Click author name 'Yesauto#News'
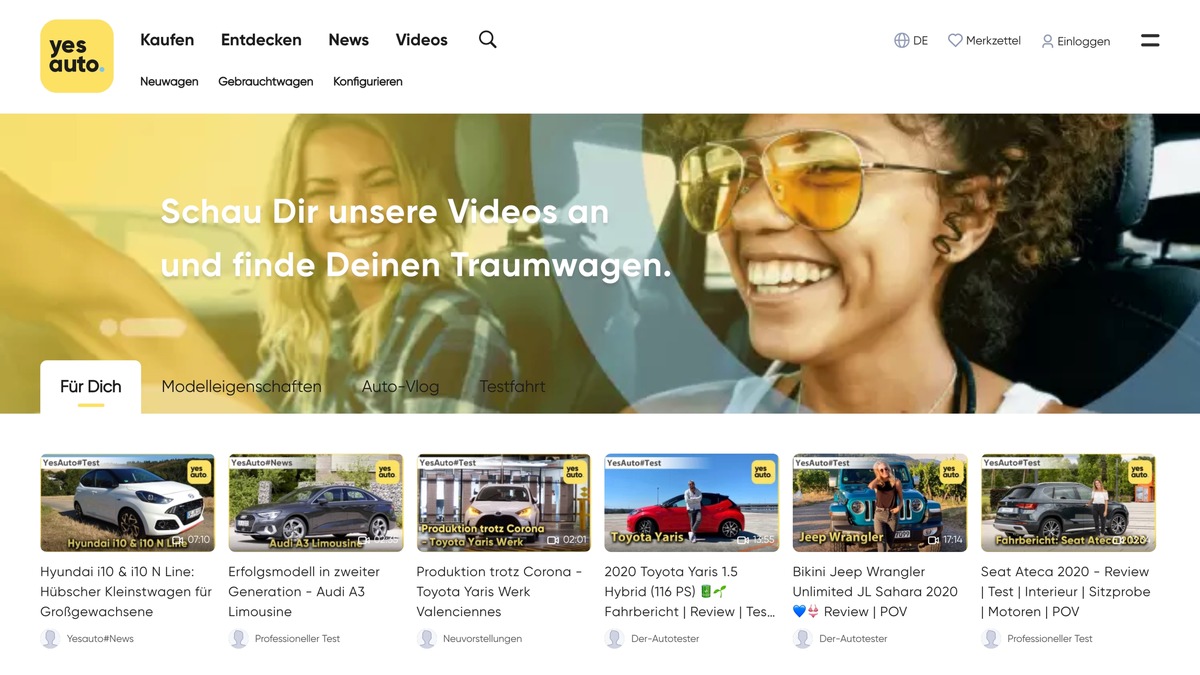The image size is (1200, 675). click(x=100, y=639)
